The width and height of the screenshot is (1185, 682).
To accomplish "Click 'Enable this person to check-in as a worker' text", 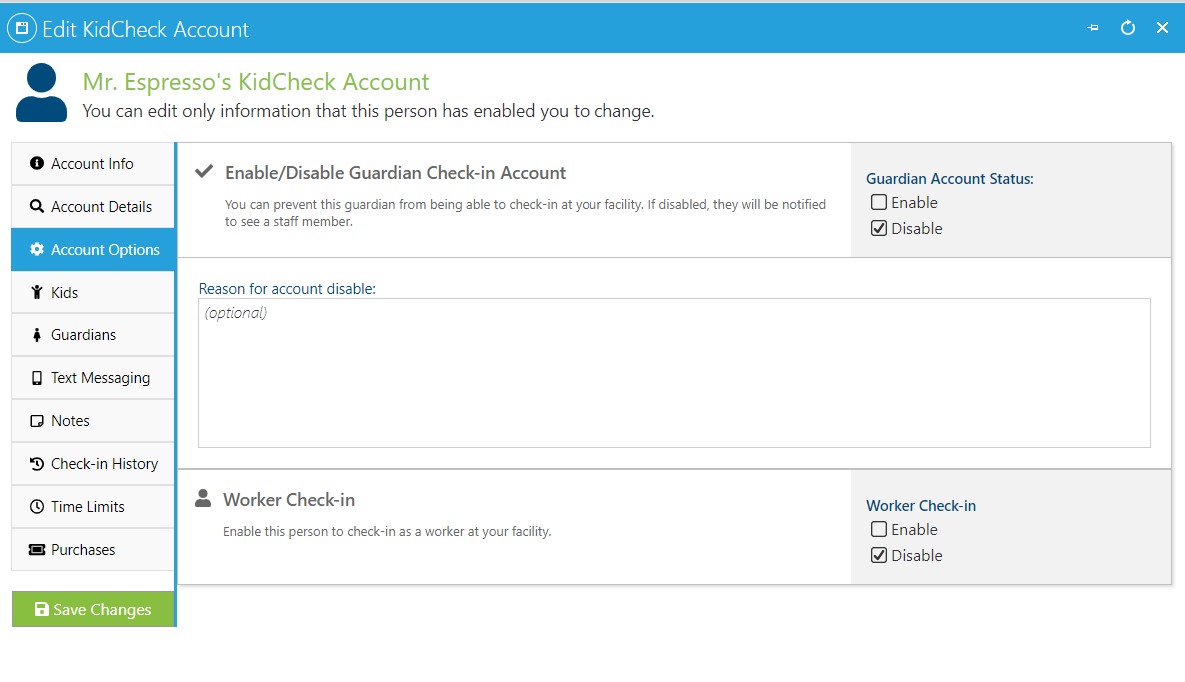I will point(387,532).
